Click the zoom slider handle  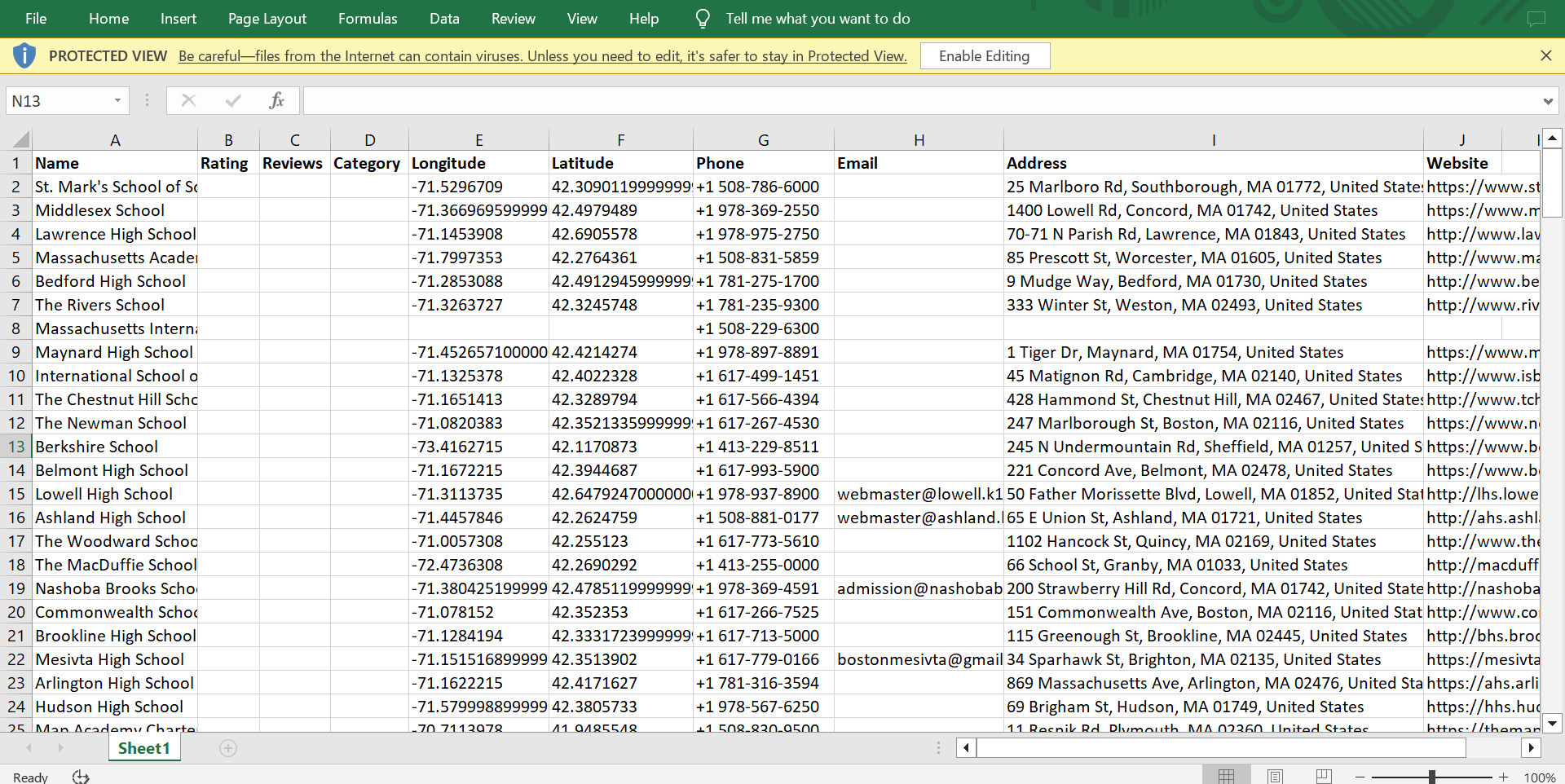point(1431,777)
